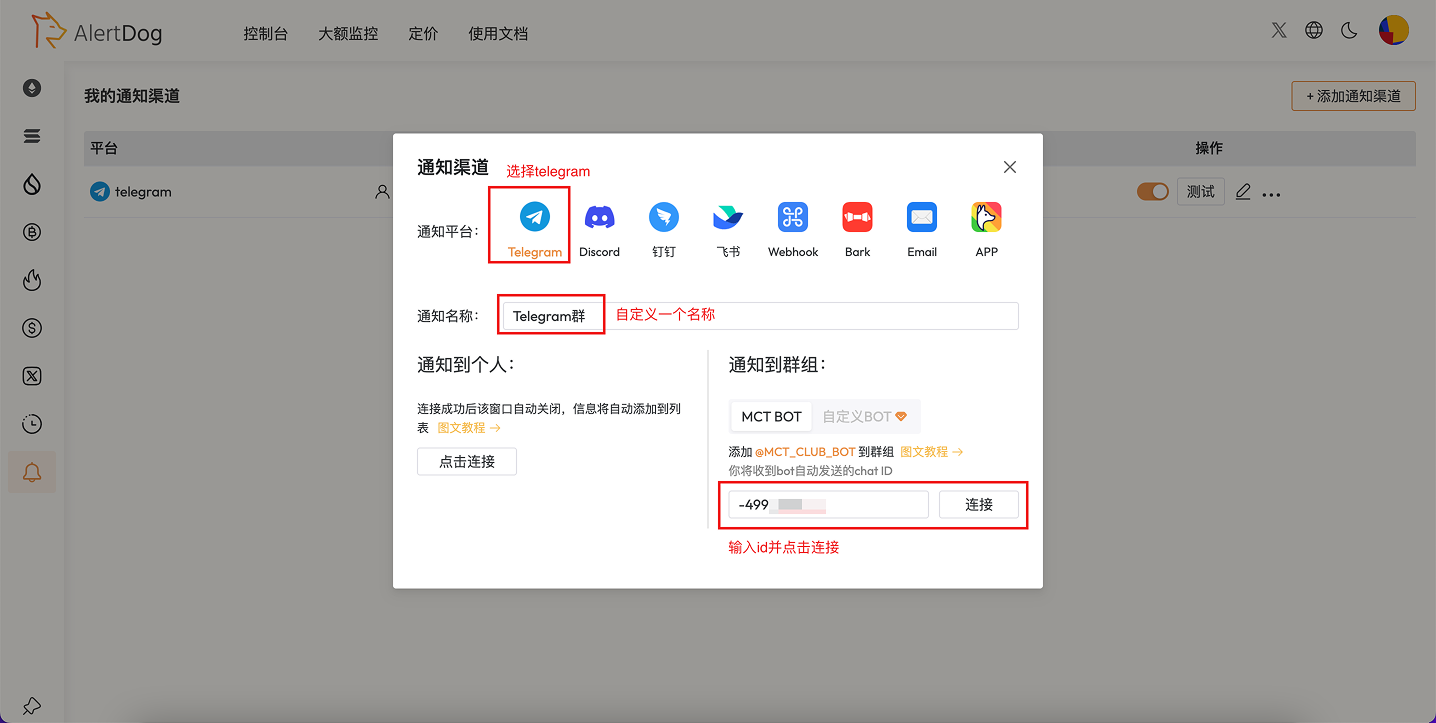Click the 连接 button to connect group
The width and height of the screenshot is (1436, 723).
coord(979,504)
